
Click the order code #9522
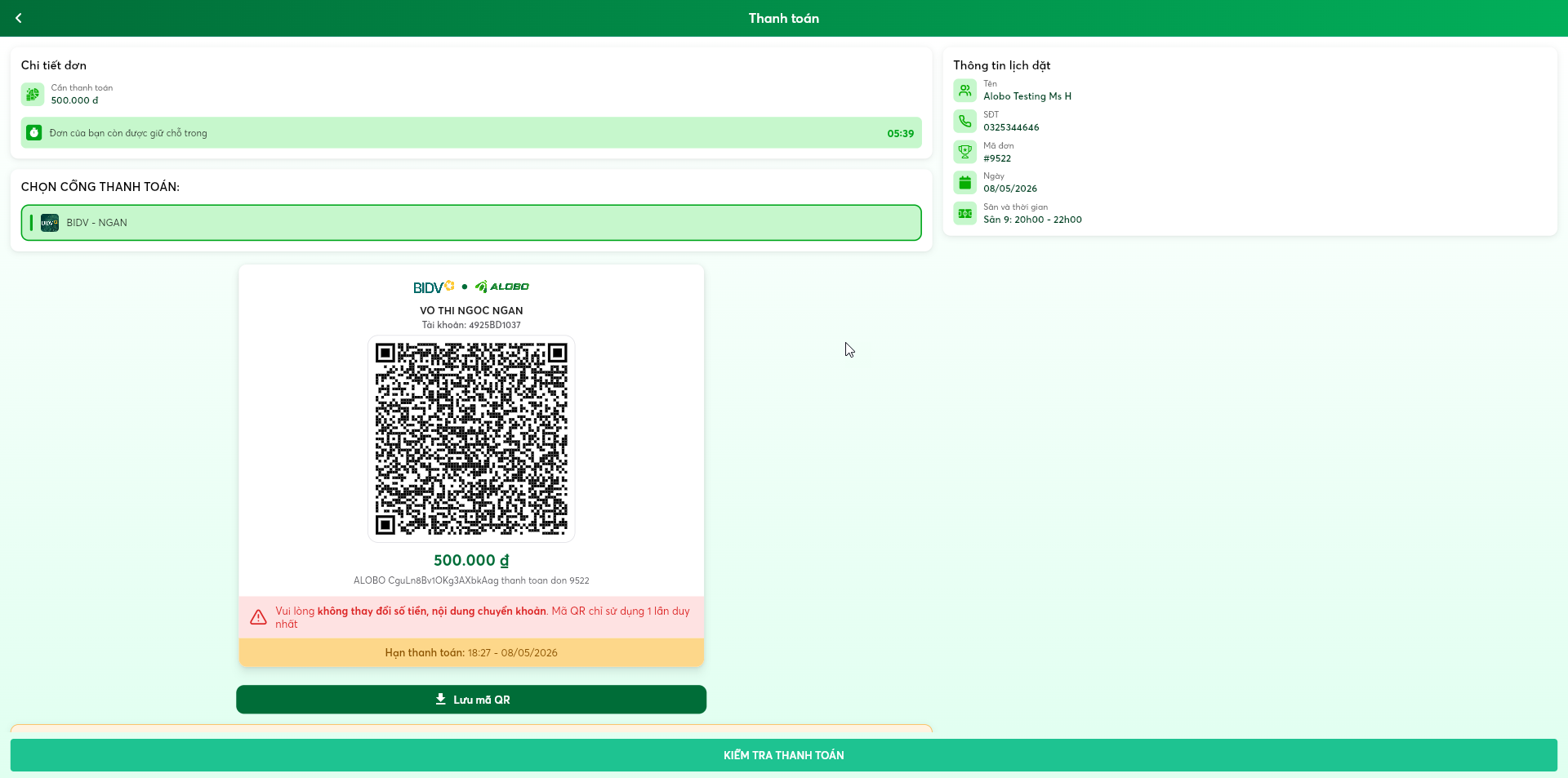pos(997,158)
